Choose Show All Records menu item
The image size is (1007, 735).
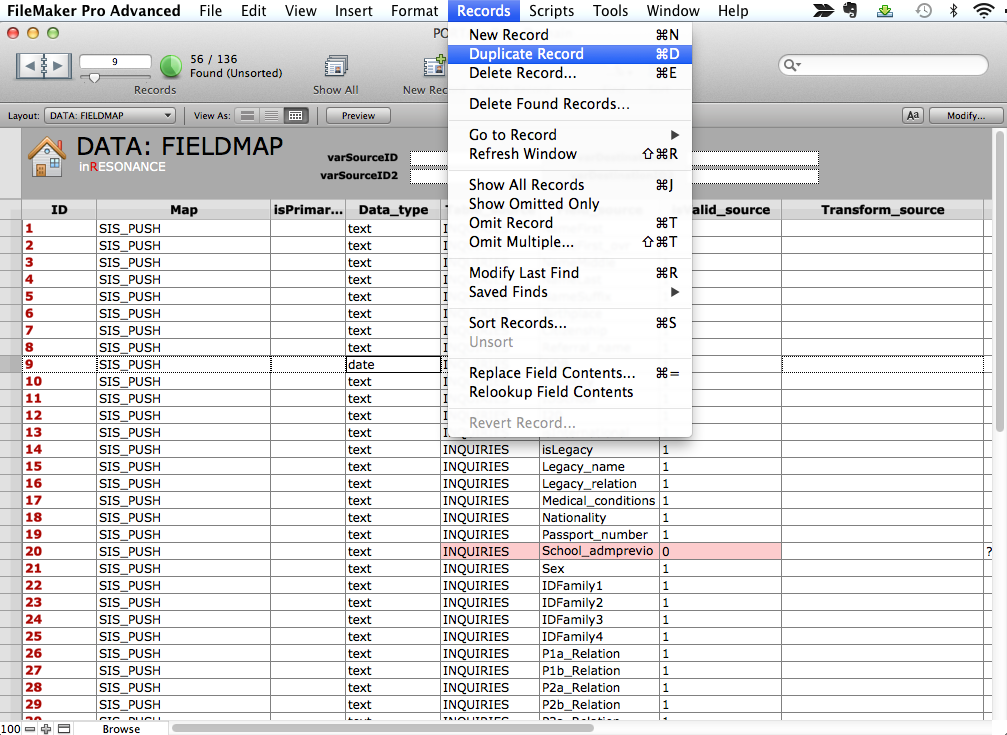coord(570,185)
